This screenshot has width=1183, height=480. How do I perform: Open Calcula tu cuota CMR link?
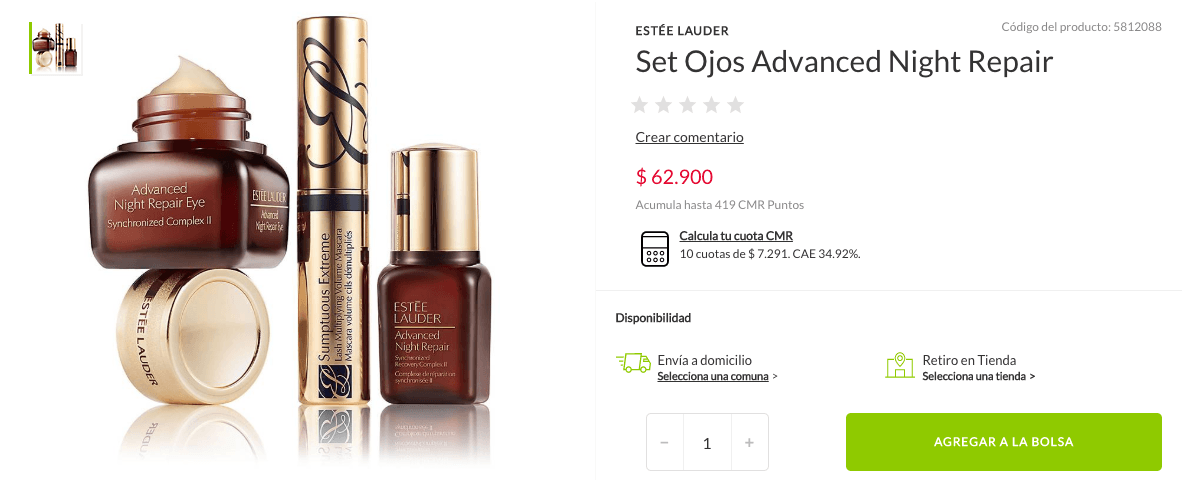coord(736,236)
